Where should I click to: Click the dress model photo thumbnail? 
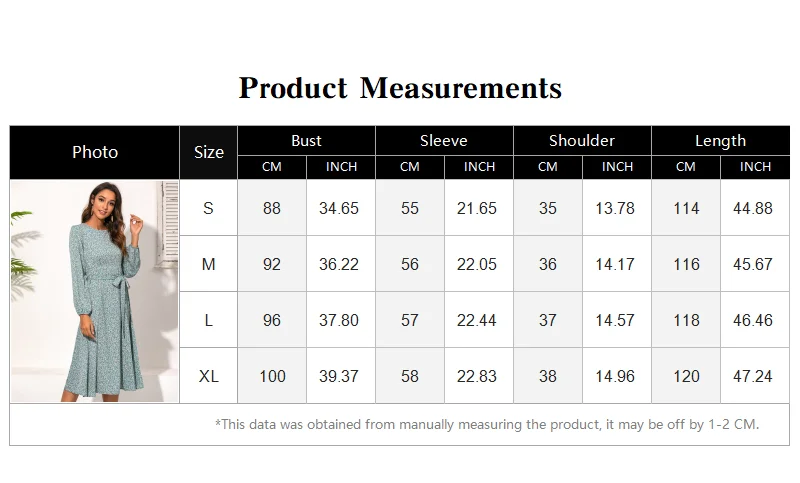pos(95,291)
